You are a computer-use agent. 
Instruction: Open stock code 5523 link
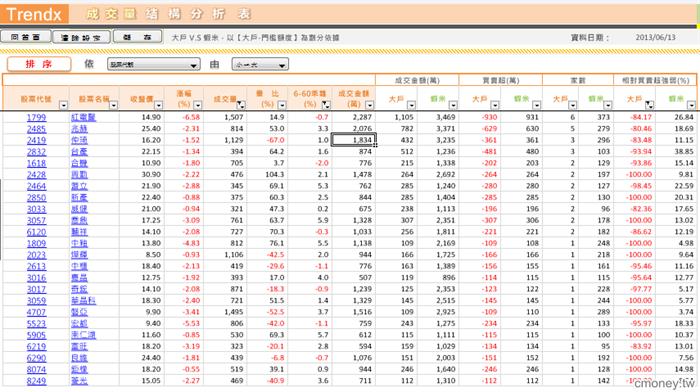pos(36,324)
